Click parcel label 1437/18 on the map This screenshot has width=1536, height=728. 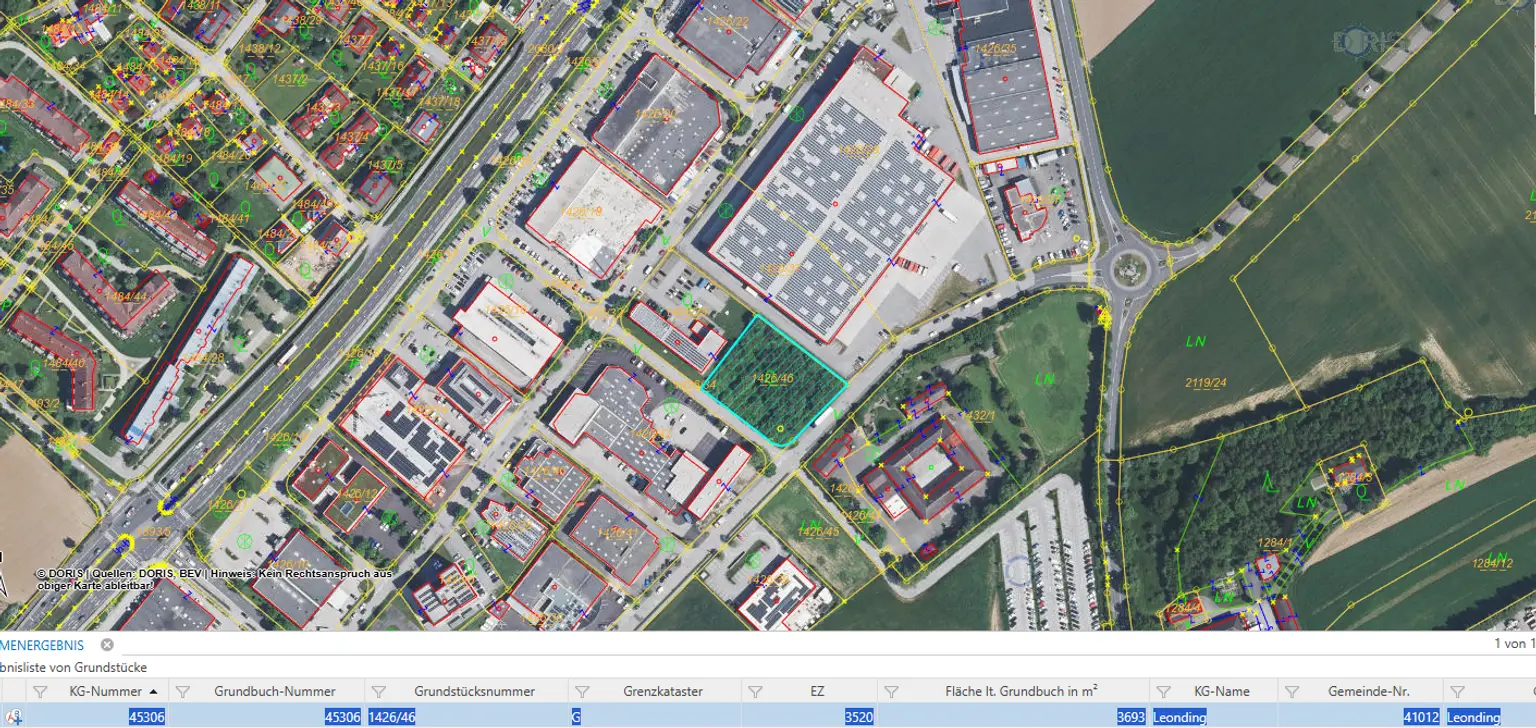(439, 102)
